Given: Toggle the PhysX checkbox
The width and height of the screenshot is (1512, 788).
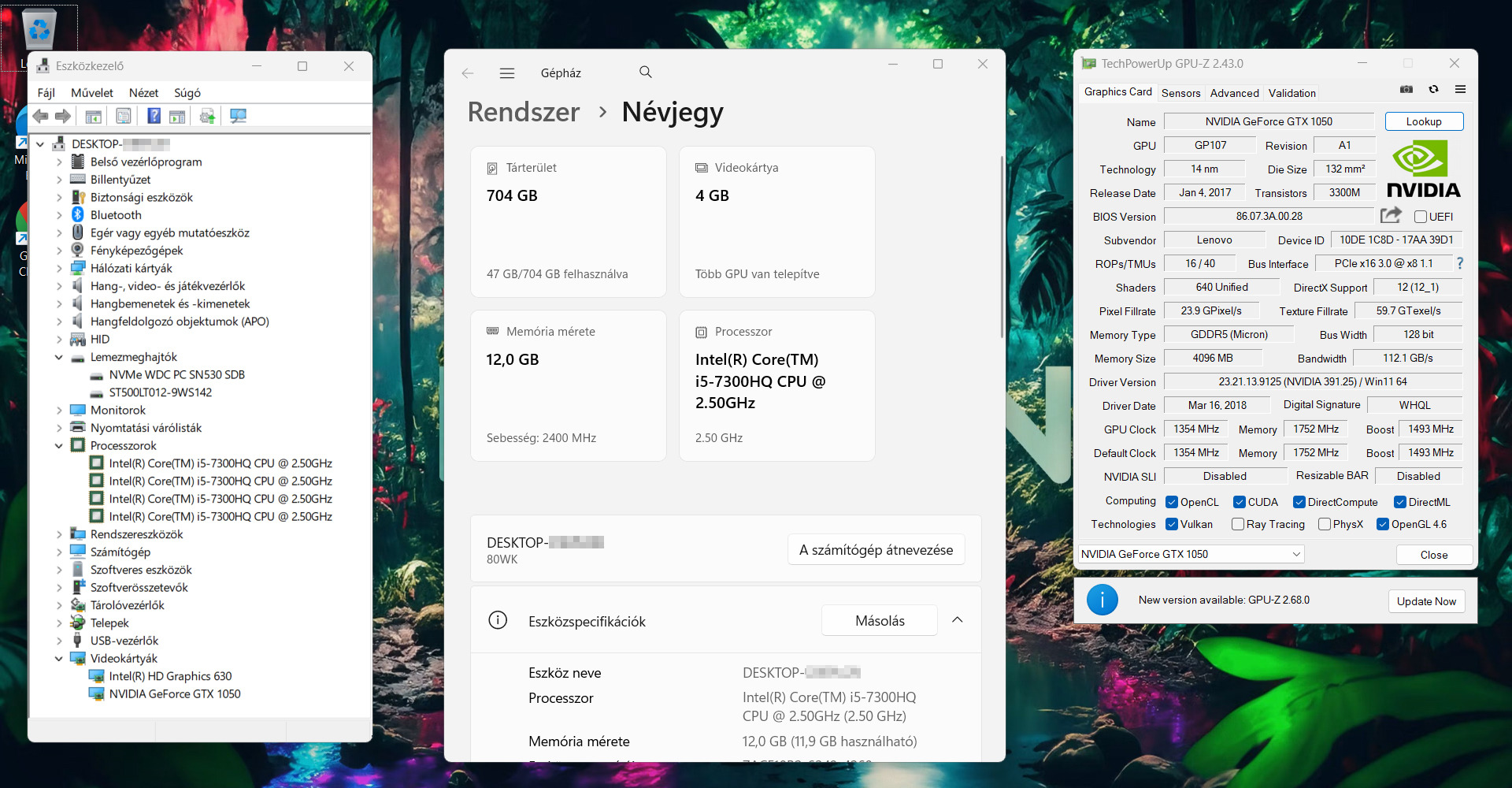Looking at the screenshot, I should [x=1325, y=524].
